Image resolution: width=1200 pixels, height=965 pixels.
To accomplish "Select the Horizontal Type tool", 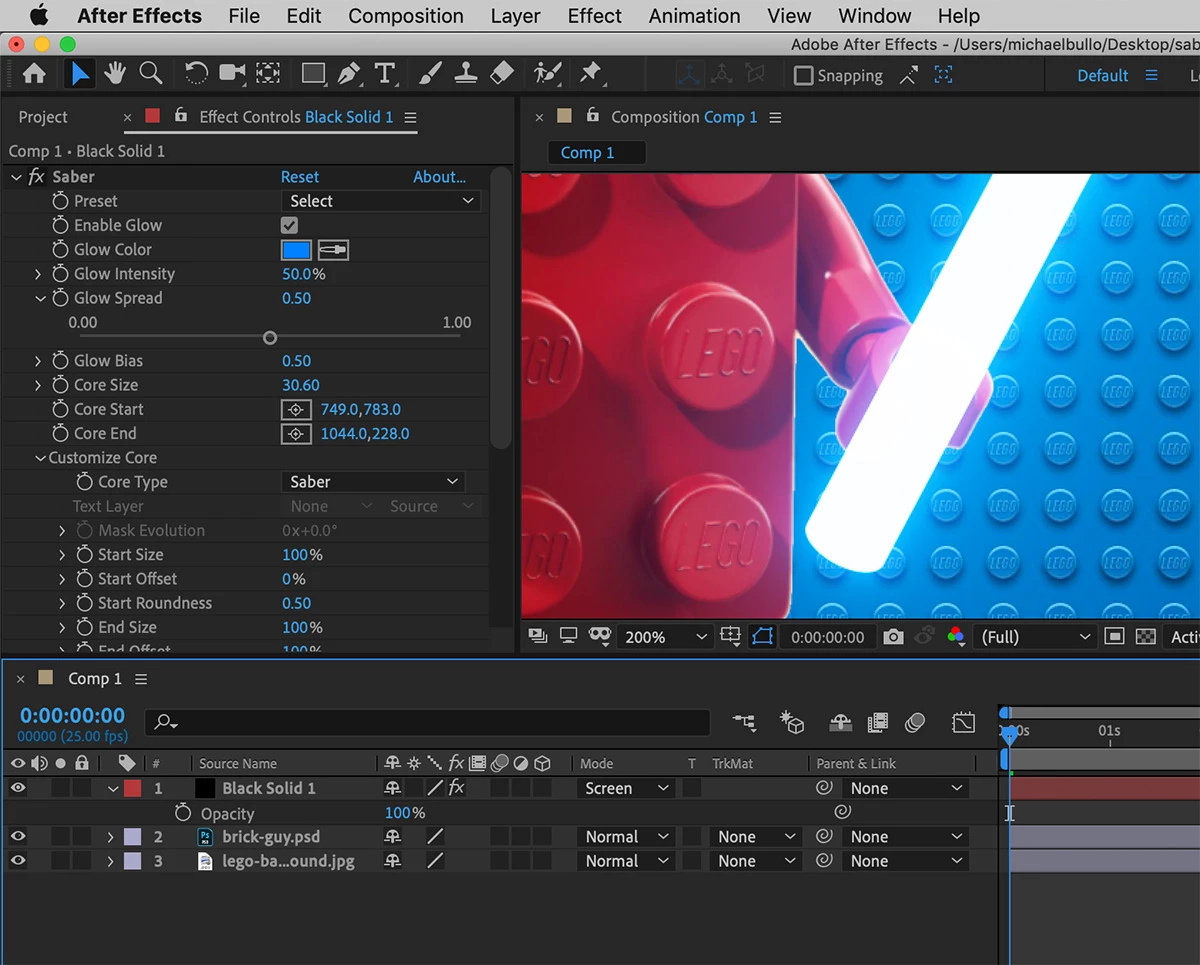I will (x=383, y=73).
